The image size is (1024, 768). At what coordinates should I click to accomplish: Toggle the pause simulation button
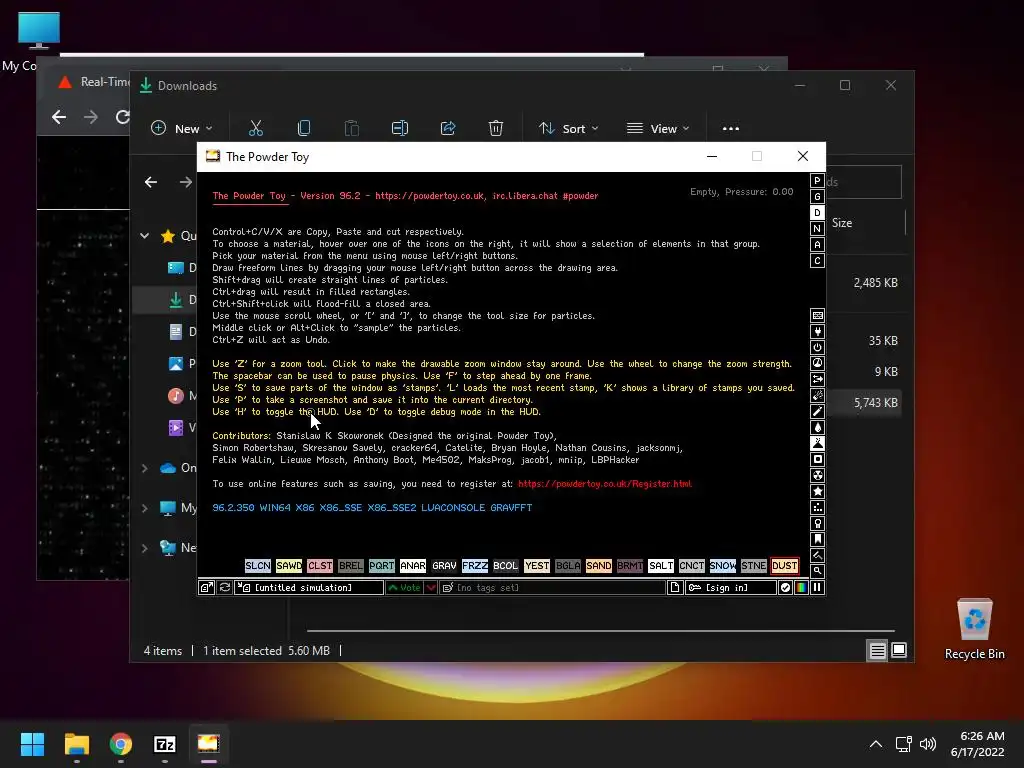click(817, 588)
